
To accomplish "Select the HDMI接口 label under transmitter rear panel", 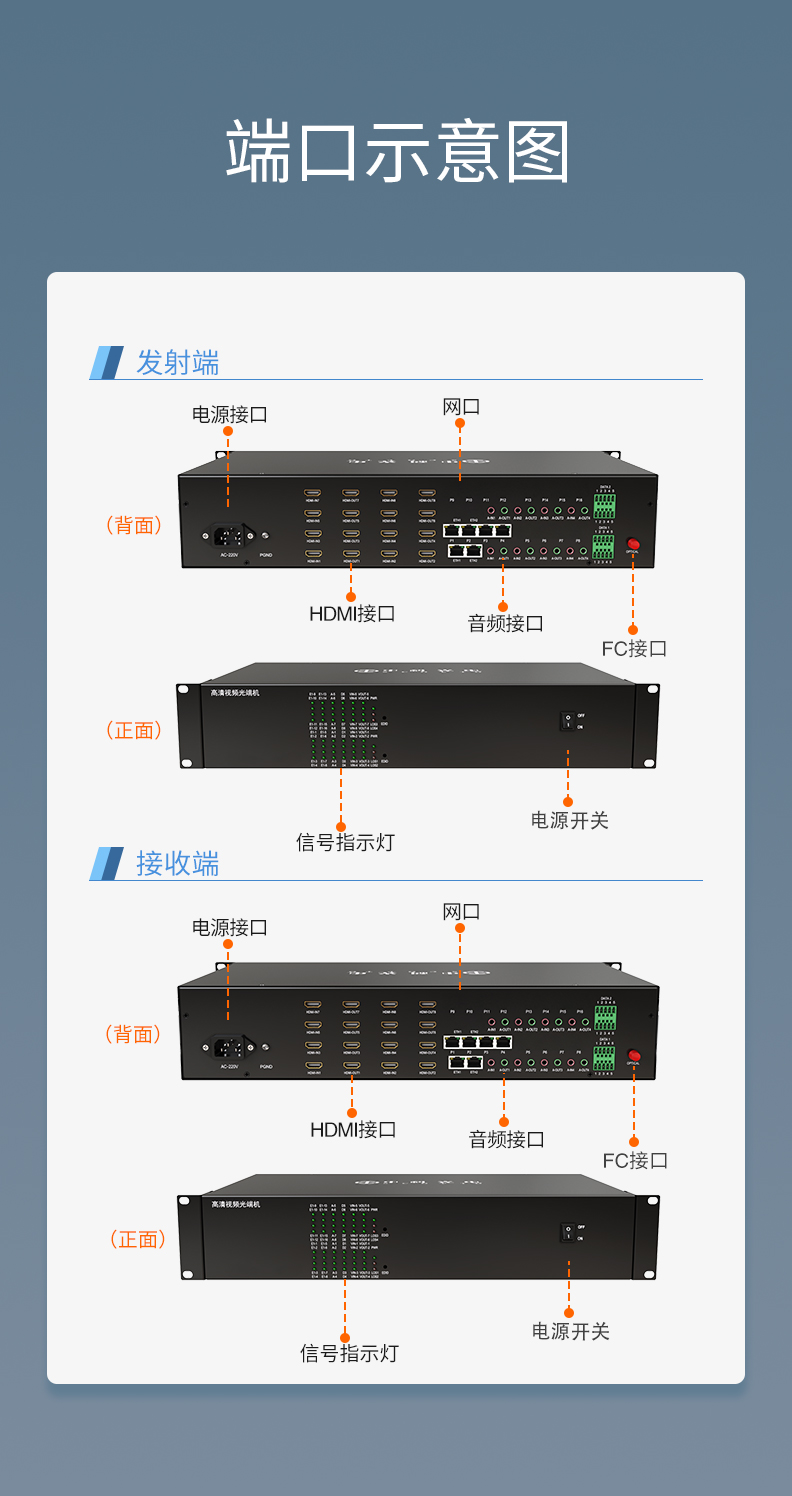I will point(352,613).
